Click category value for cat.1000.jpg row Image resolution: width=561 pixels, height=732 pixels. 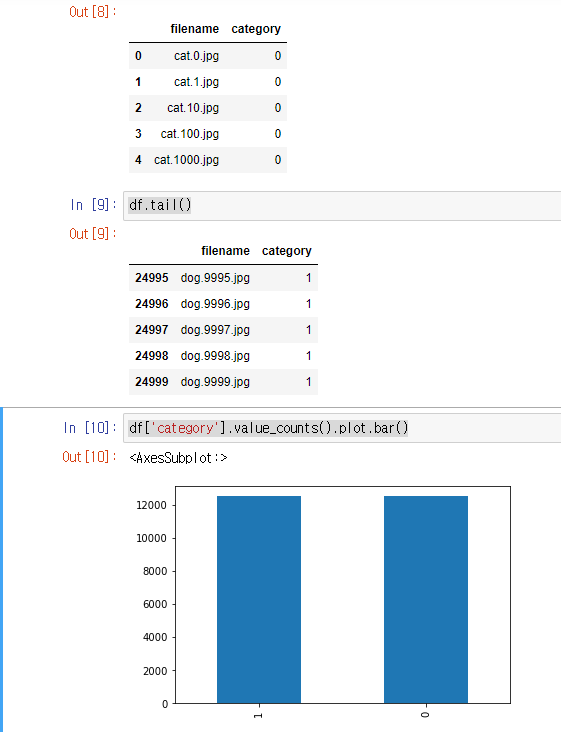[x=278, y=160]
